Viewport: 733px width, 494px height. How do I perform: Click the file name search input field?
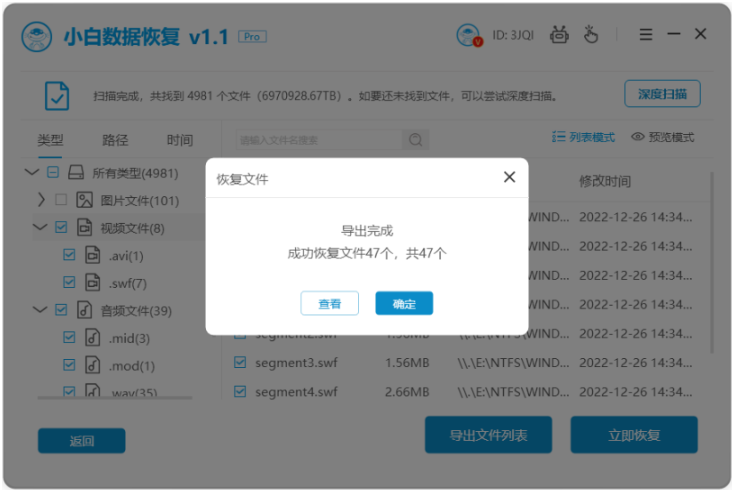(x=319, y=140)
